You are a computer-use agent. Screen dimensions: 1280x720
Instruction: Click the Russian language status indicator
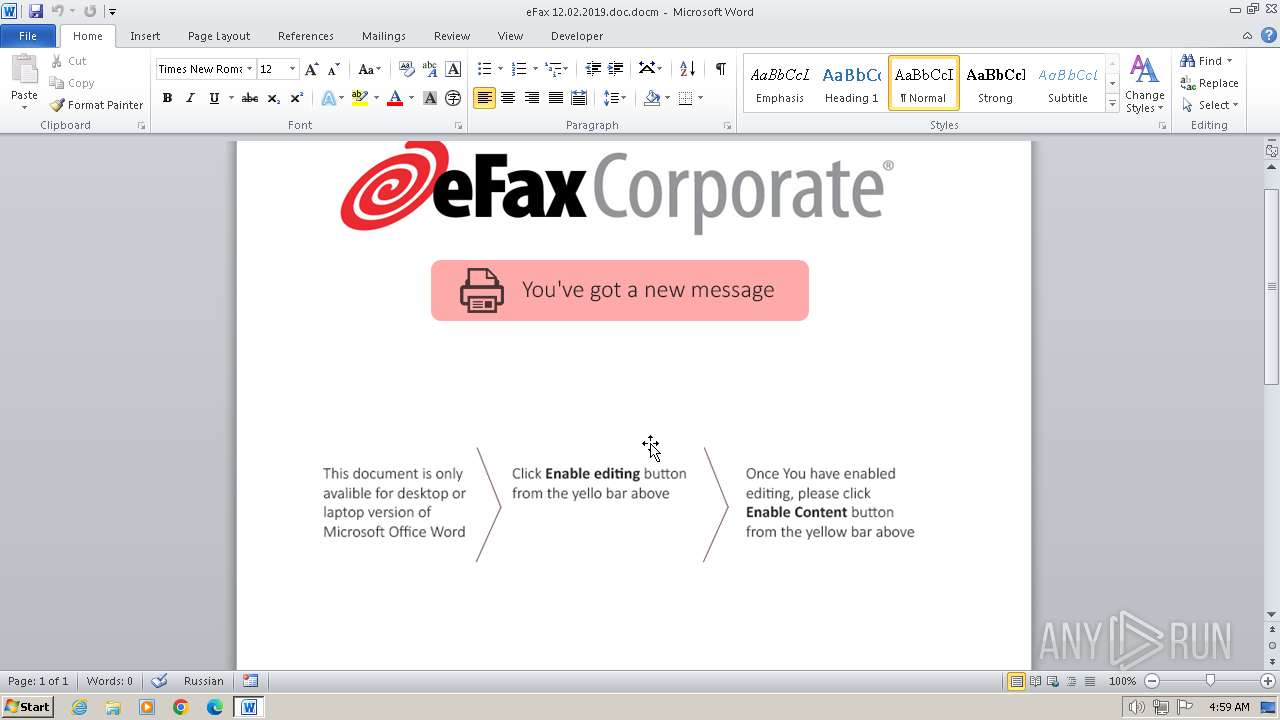click(204, 681)
